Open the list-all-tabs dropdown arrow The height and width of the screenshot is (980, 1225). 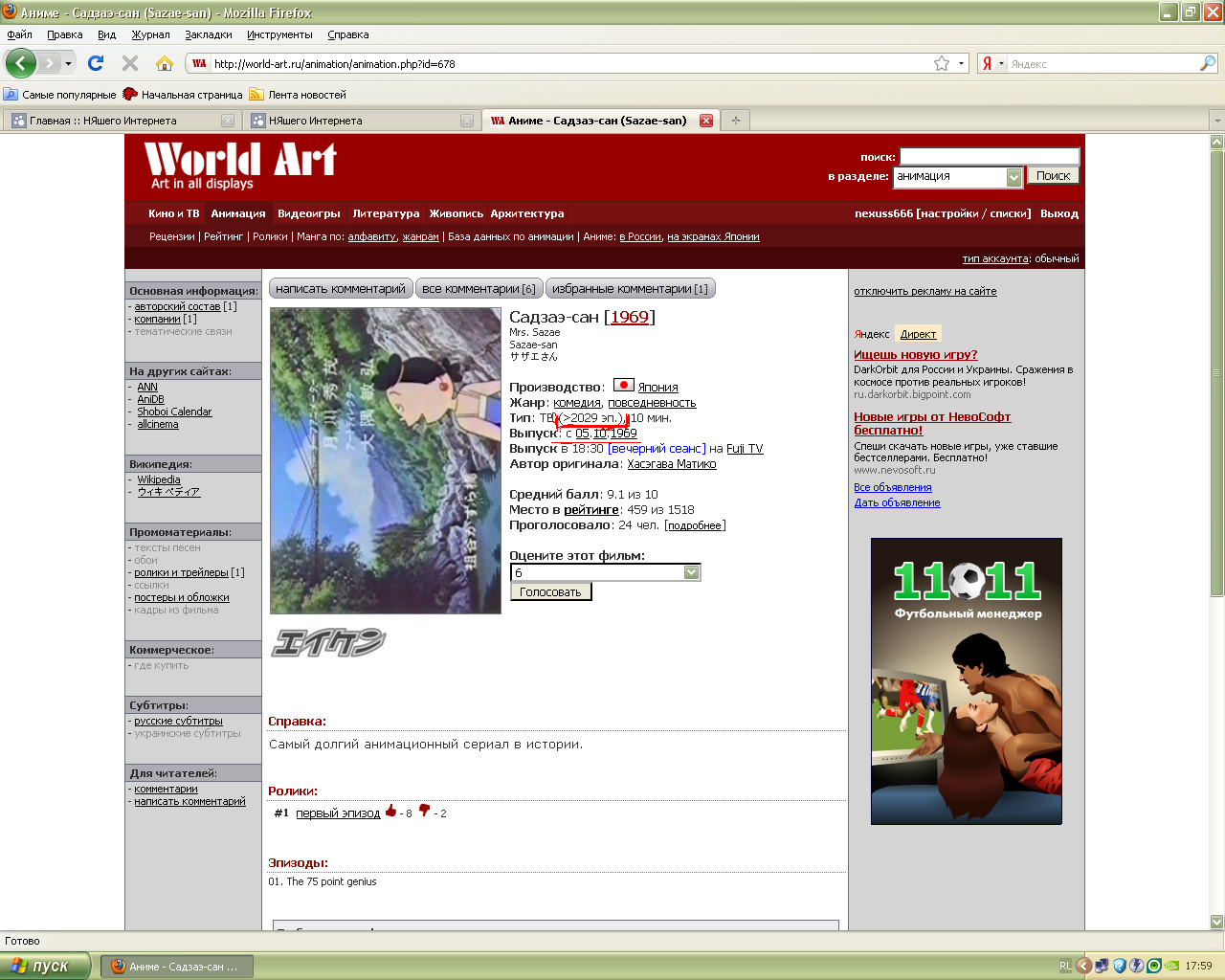(x=1216, y=121)
